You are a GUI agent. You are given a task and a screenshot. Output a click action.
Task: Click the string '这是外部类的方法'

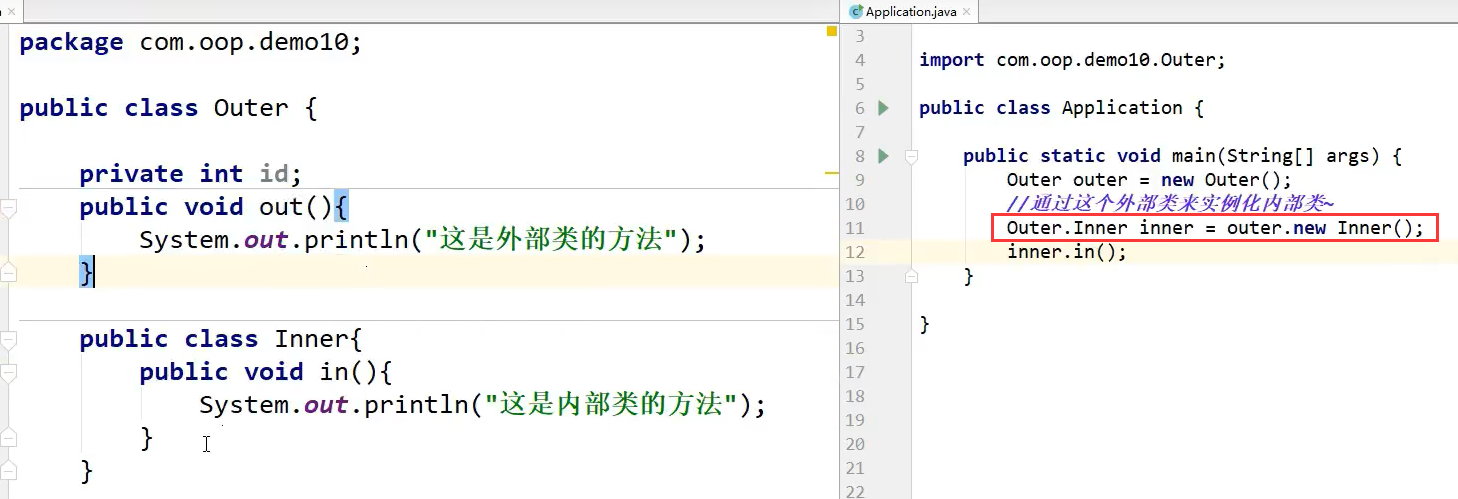(x=561, y=240)
